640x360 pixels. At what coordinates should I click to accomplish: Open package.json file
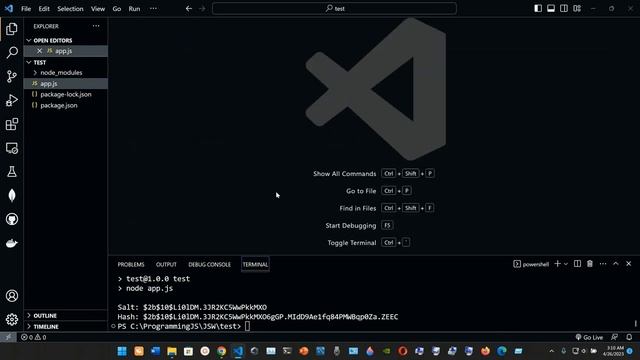(x=66, y=105)
